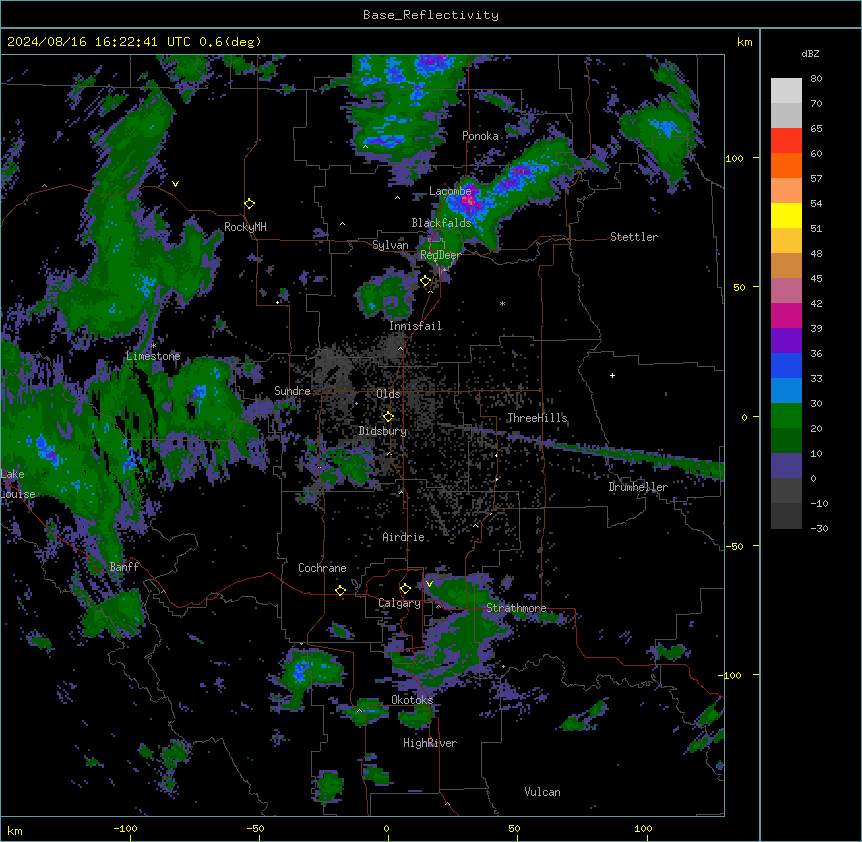The width and height of the screenshot is (862, 842).
Task: Click the Didsbury label
Action: click(383, 431)
